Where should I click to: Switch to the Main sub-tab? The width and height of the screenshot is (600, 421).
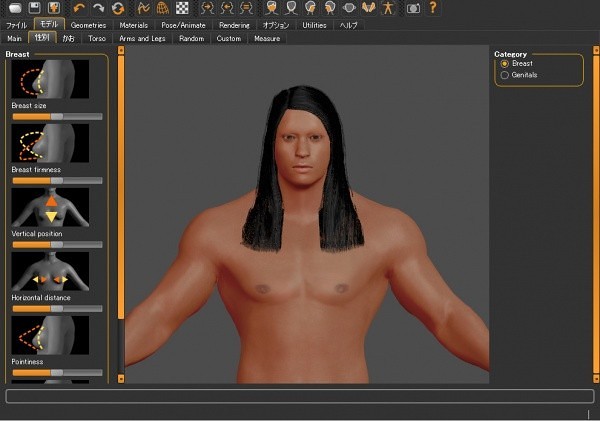(x=14, y=39)
